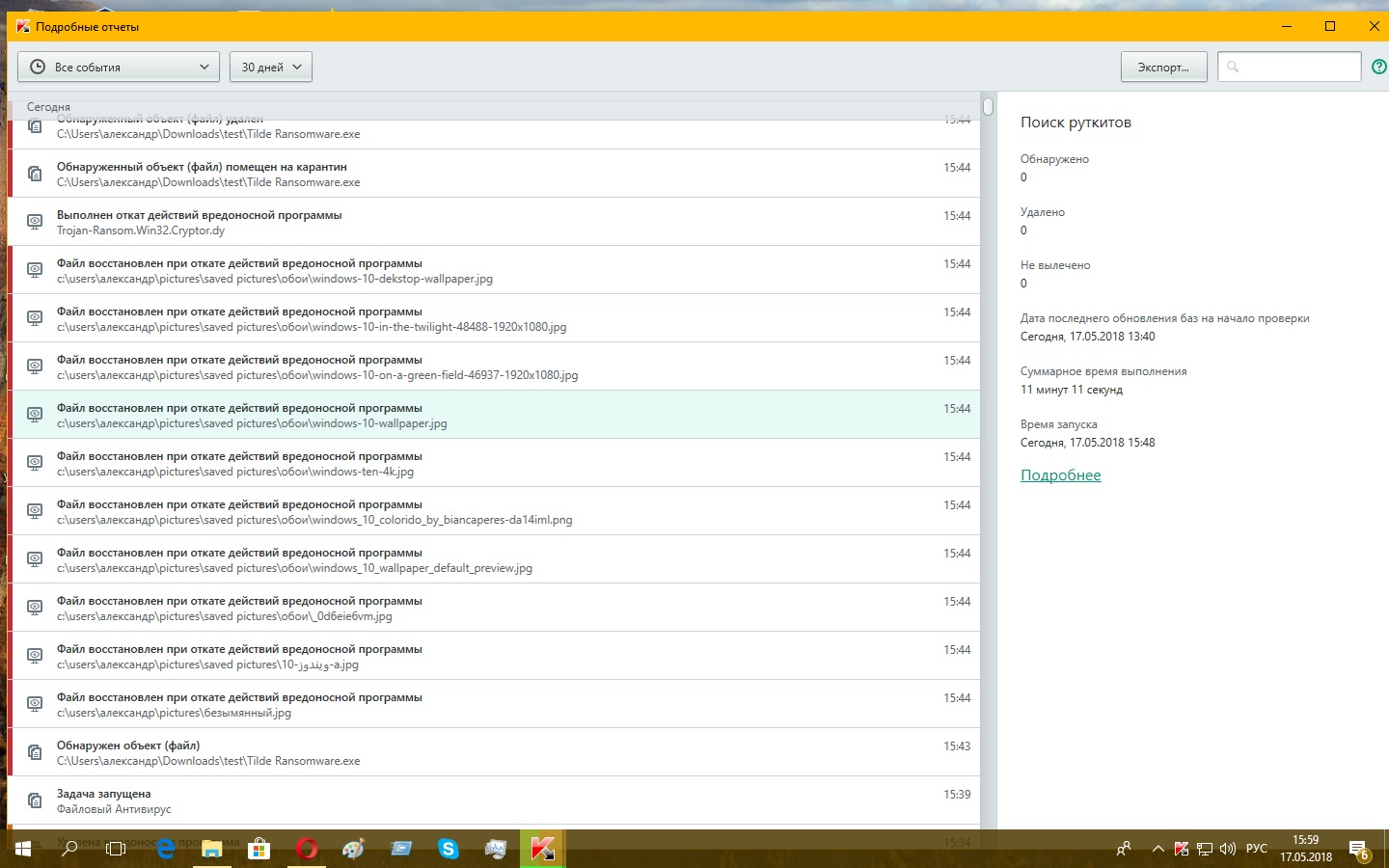Screen dimensions: 1389x868
Task: Click the event list scrollbar thumb
Action: click(x=988, y=106)
